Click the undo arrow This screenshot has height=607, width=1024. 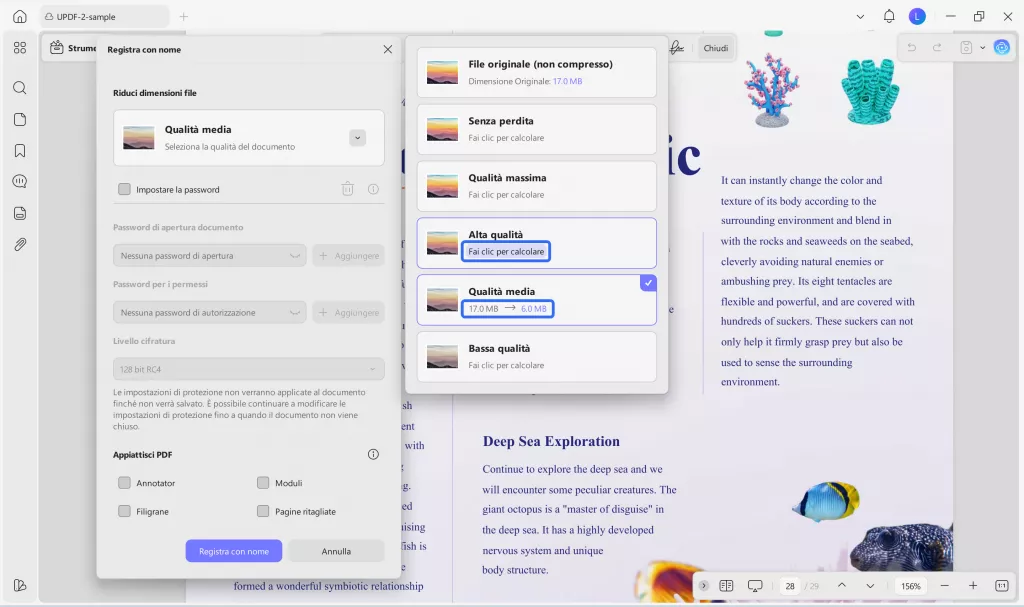point(912,48)
